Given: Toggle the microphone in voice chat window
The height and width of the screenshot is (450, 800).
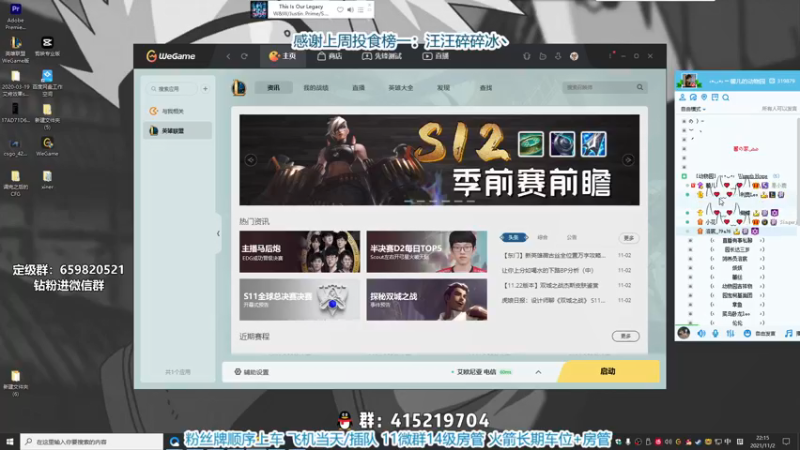Looking at the screenshot, I should [x=715, y=333].
